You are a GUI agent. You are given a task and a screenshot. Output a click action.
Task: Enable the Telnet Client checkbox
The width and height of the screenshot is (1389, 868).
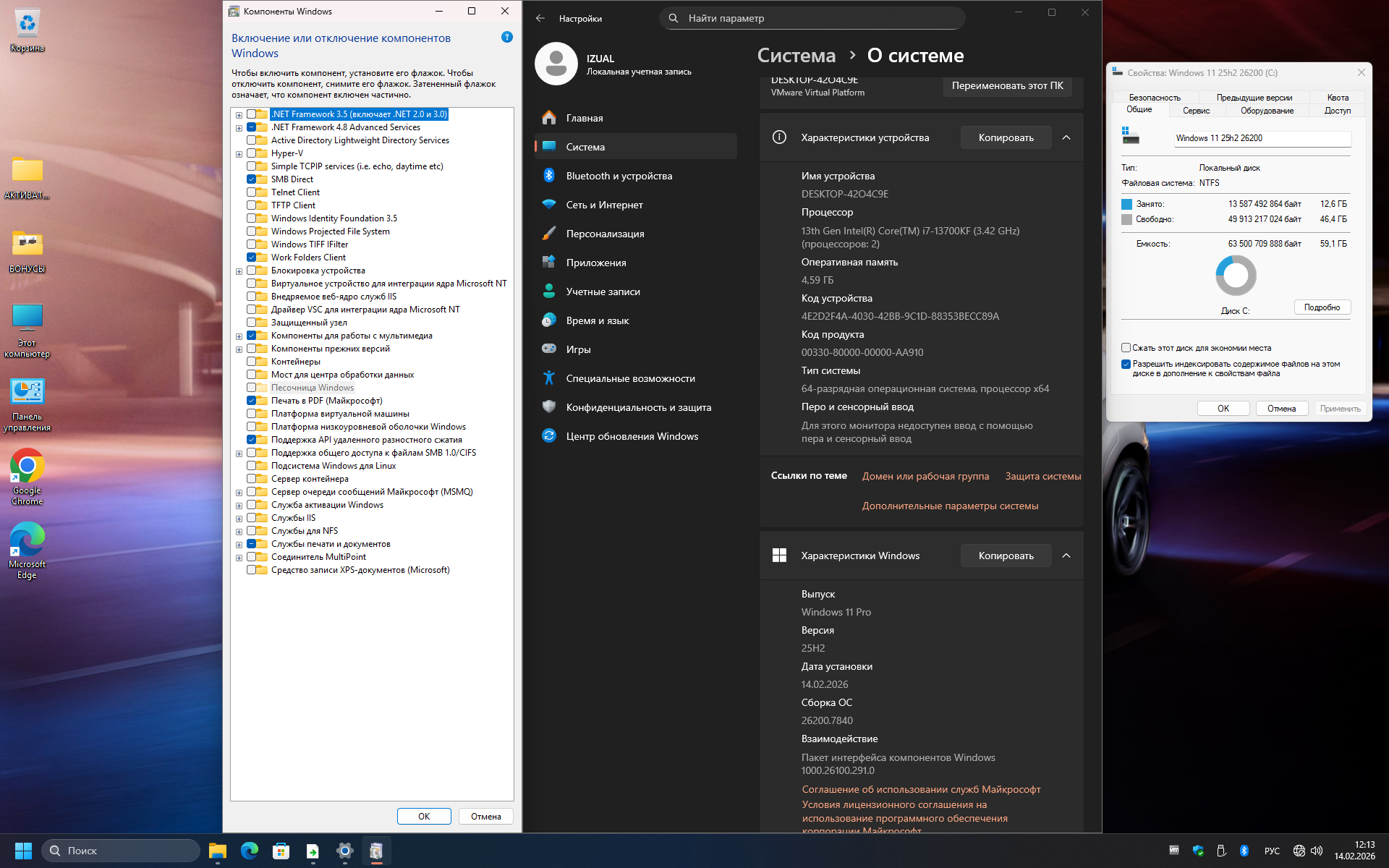[252, 192]
